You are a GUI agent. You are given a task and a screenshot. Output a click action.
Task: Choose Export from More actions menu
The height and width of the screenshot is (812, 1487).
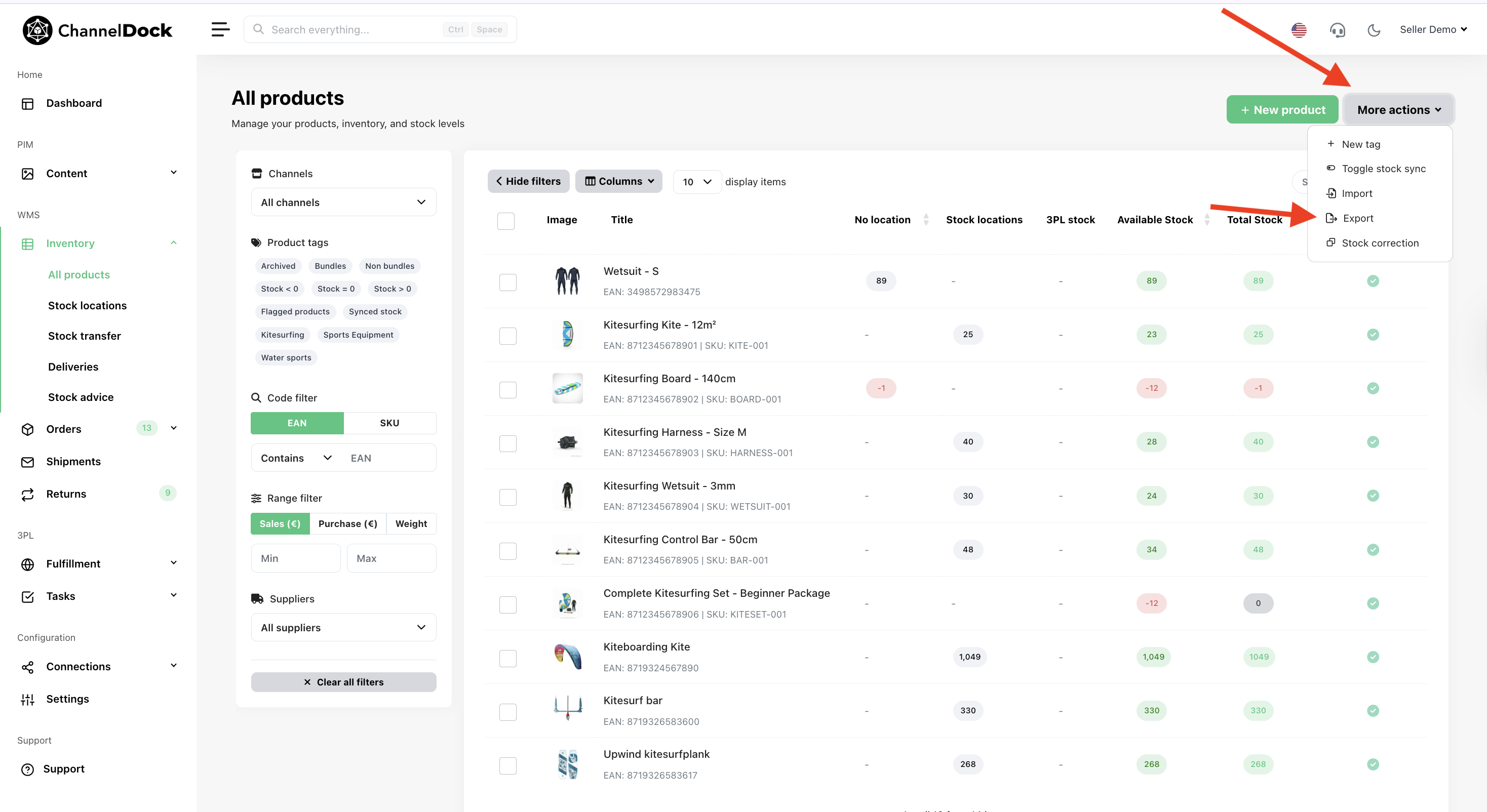(x=1357, y=218)
